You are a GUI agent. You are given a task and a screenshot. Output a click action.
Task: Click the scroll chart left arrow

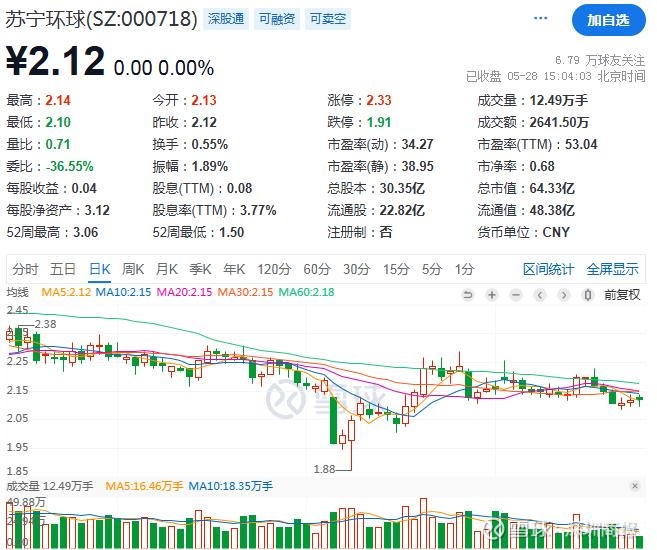(x=540, y=295)
